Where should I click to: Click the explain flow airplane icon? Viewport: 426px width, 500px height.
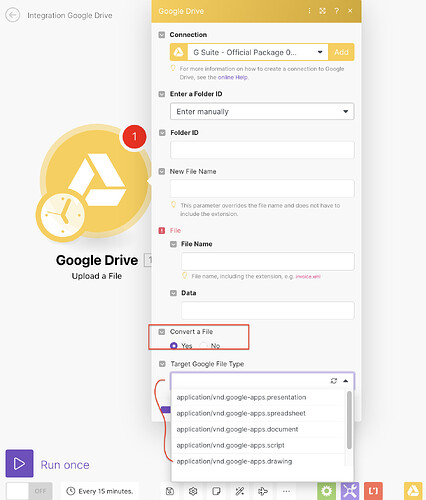(263, 491)
